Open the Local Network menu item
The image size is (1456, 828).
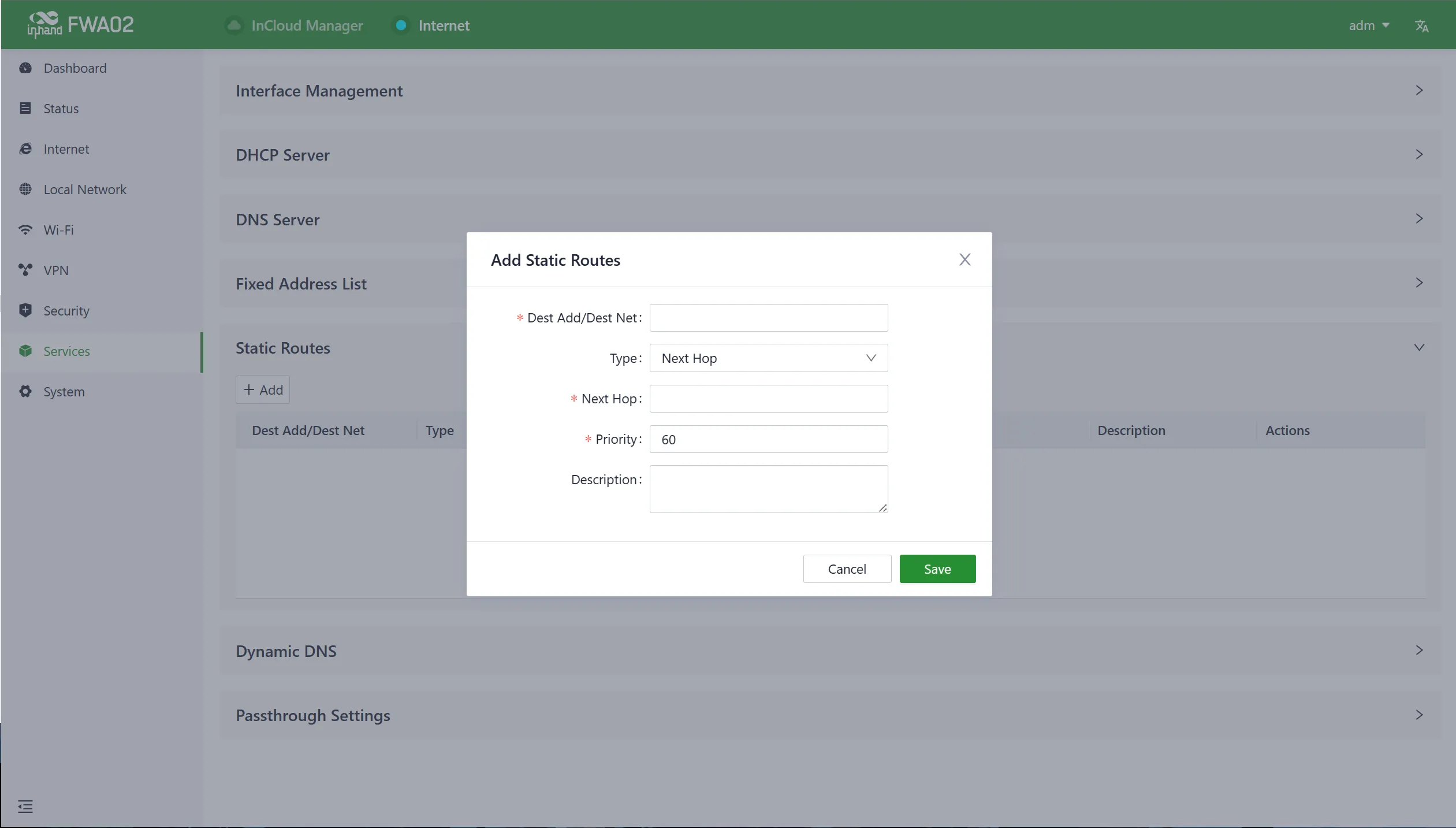[102, 190]
